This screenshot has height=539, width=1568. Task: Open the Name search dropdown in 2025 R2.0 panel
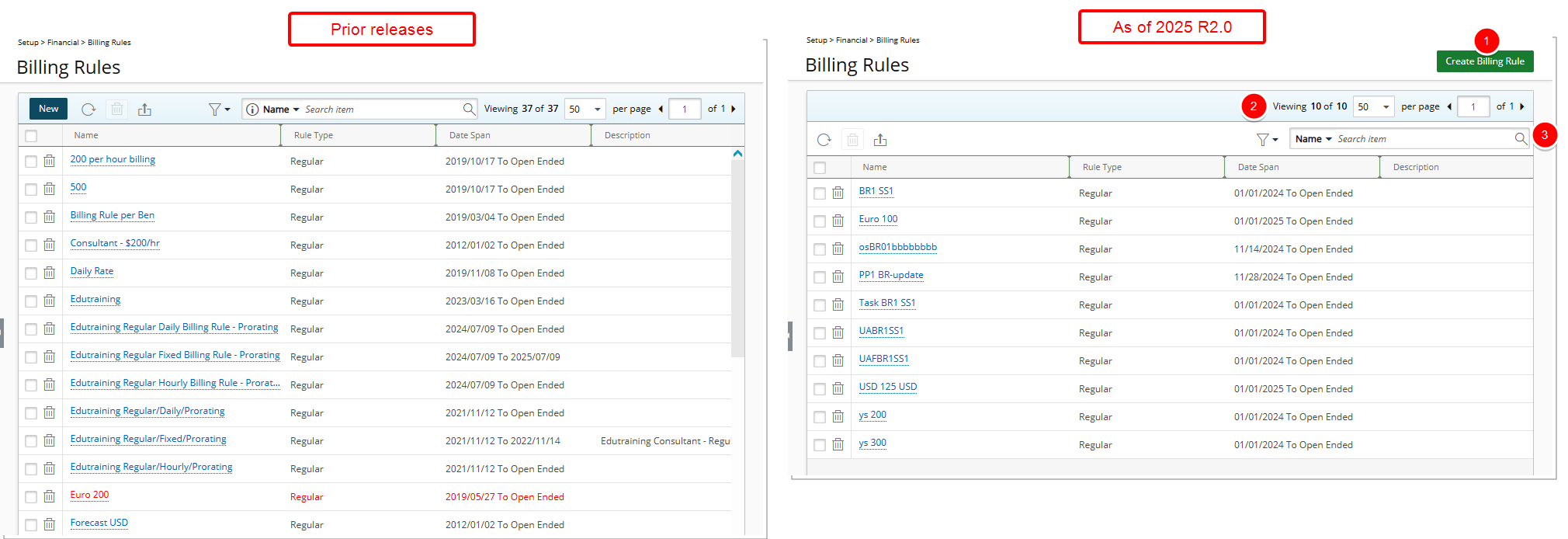[1313, 139]
